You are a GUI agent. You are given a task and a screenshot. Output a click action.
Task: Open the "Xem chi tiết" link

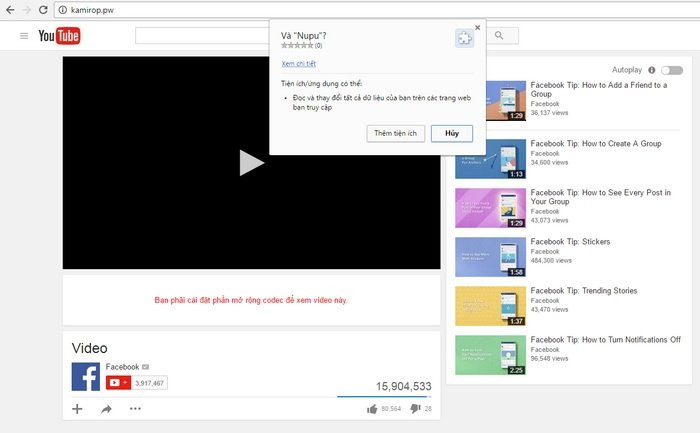297,63
